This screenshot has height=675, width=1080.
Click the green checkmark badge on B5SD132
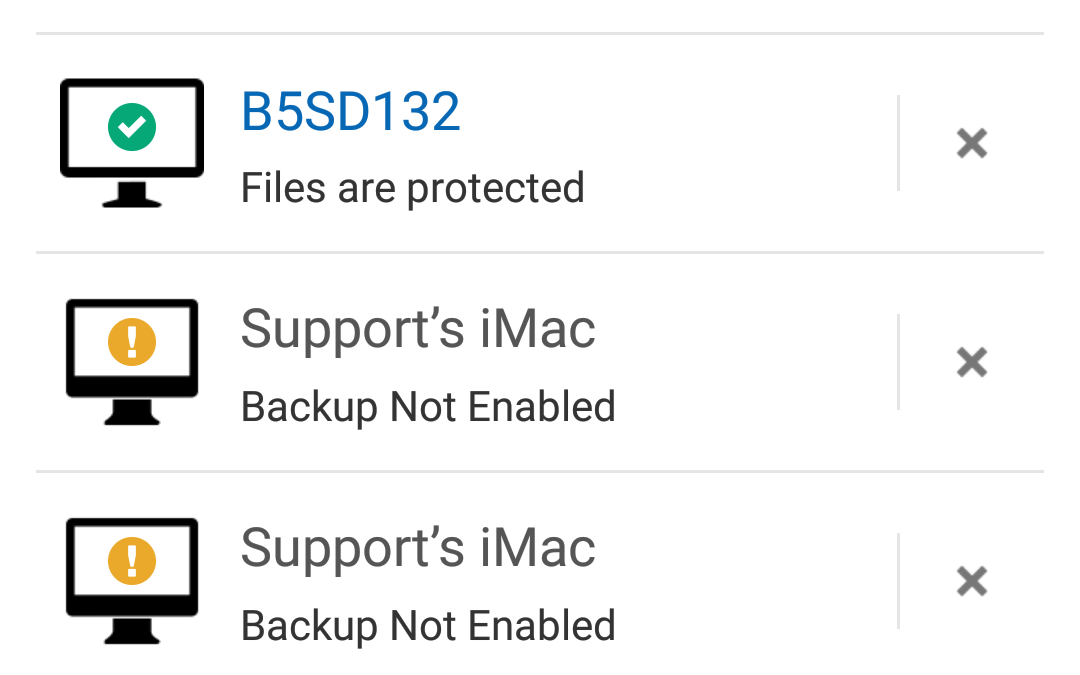tap(132, 127)
